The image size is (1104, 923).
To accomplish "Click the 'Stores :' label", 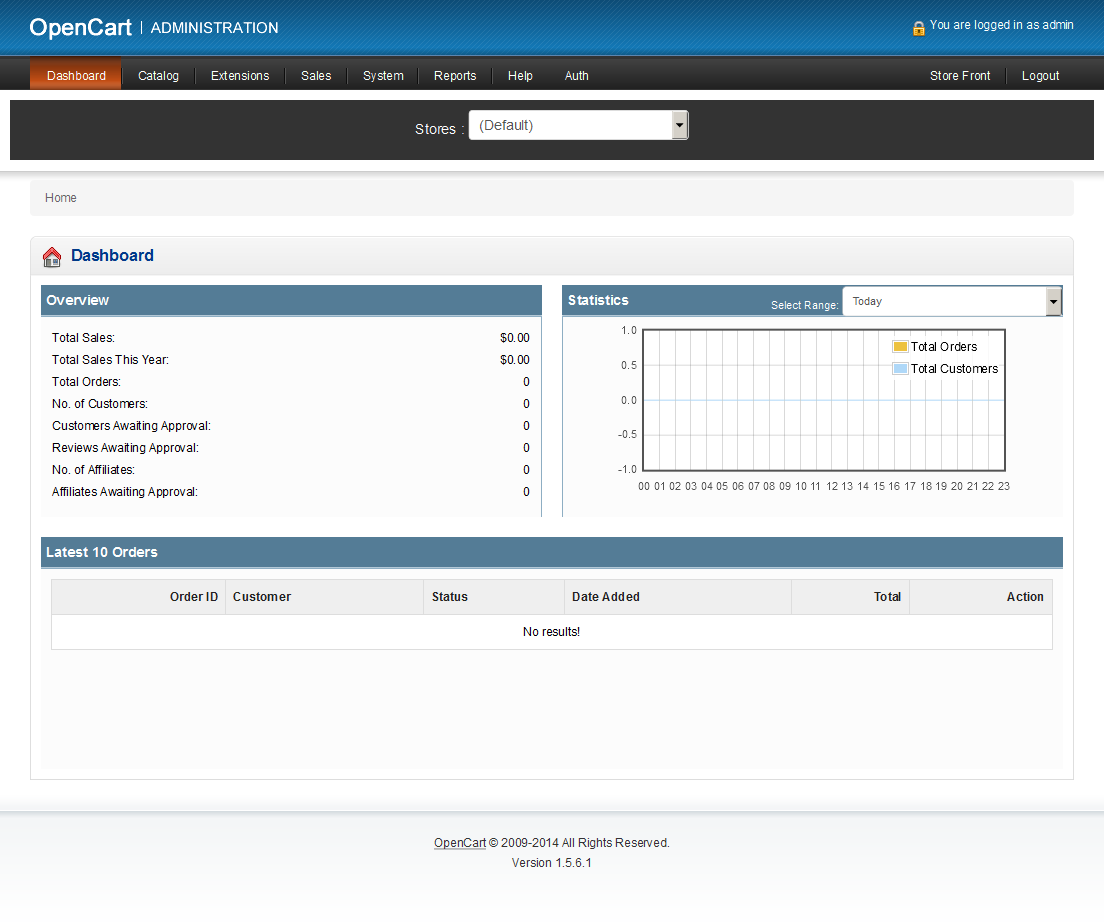I will pos(439,129).
